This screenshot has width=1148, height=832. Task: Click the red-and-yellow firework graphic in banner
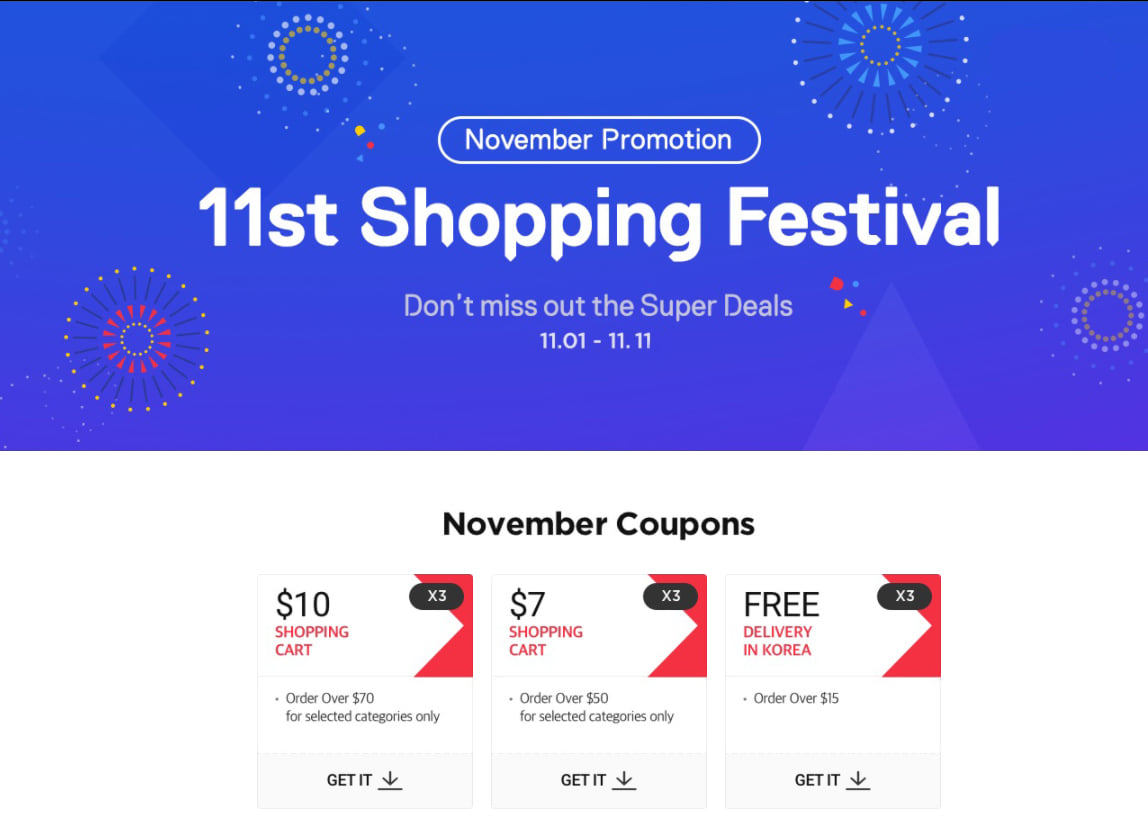click(x=136, y=339)
